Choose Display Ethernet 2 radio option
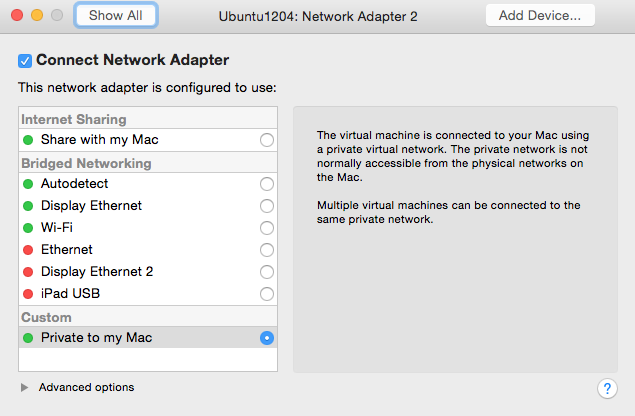 coord(266,272)
